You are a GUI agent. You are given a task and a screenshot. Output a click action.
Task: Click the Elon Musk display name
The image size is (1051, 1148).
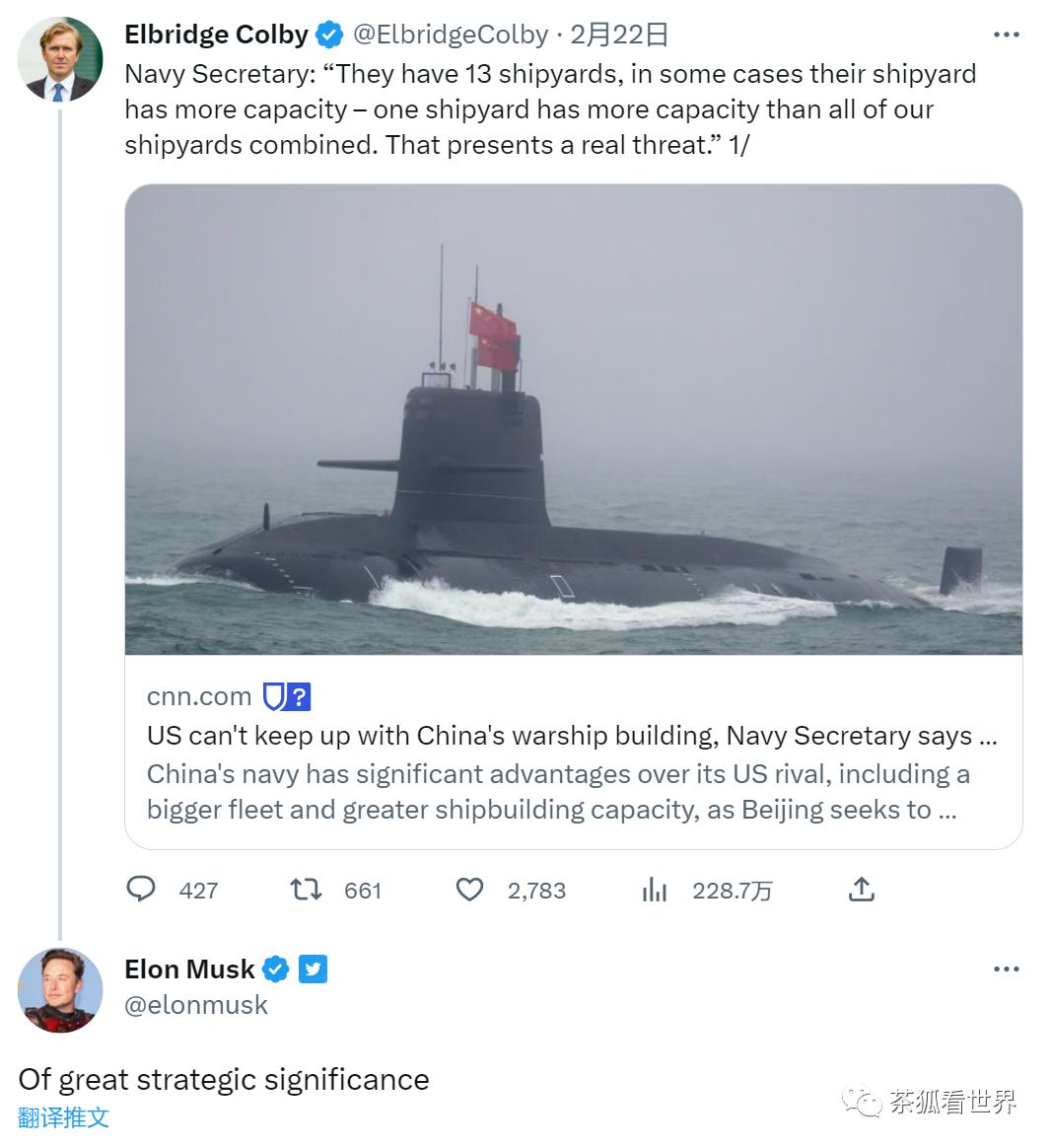click(189, 969)
